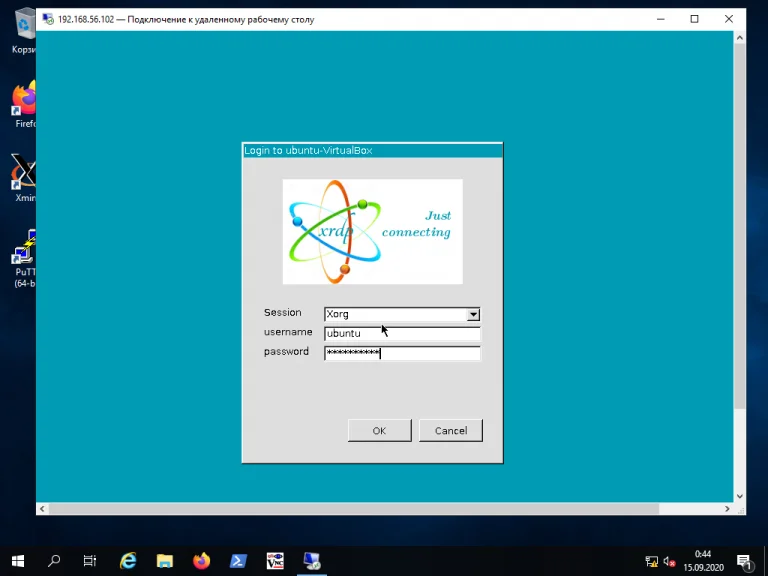Cancel the xrdp login dialog
Image resolution: width=768 pixels, height=576 pixels.
[451, 431]
